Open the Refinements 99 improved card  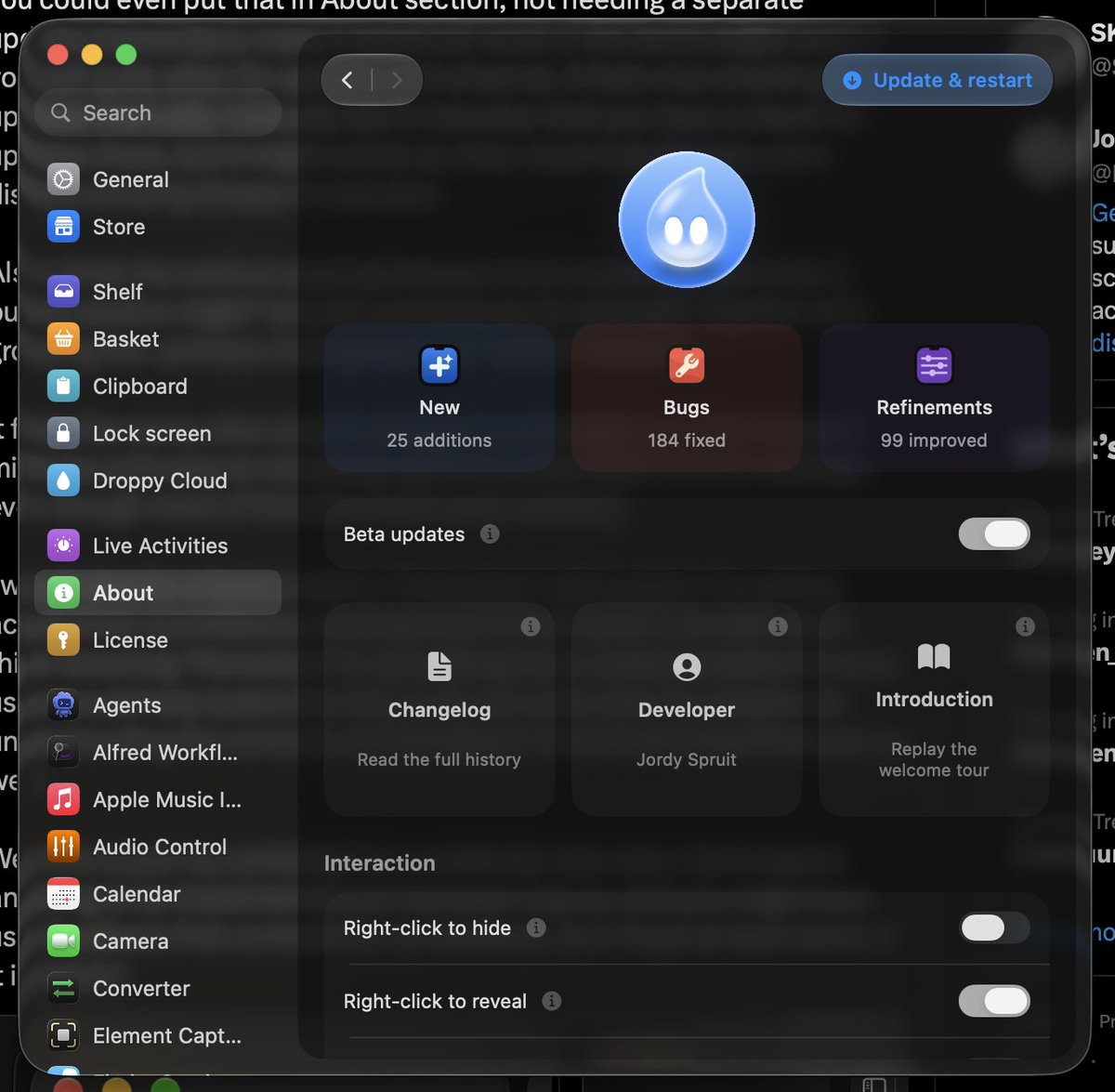[x=934, y=398]
